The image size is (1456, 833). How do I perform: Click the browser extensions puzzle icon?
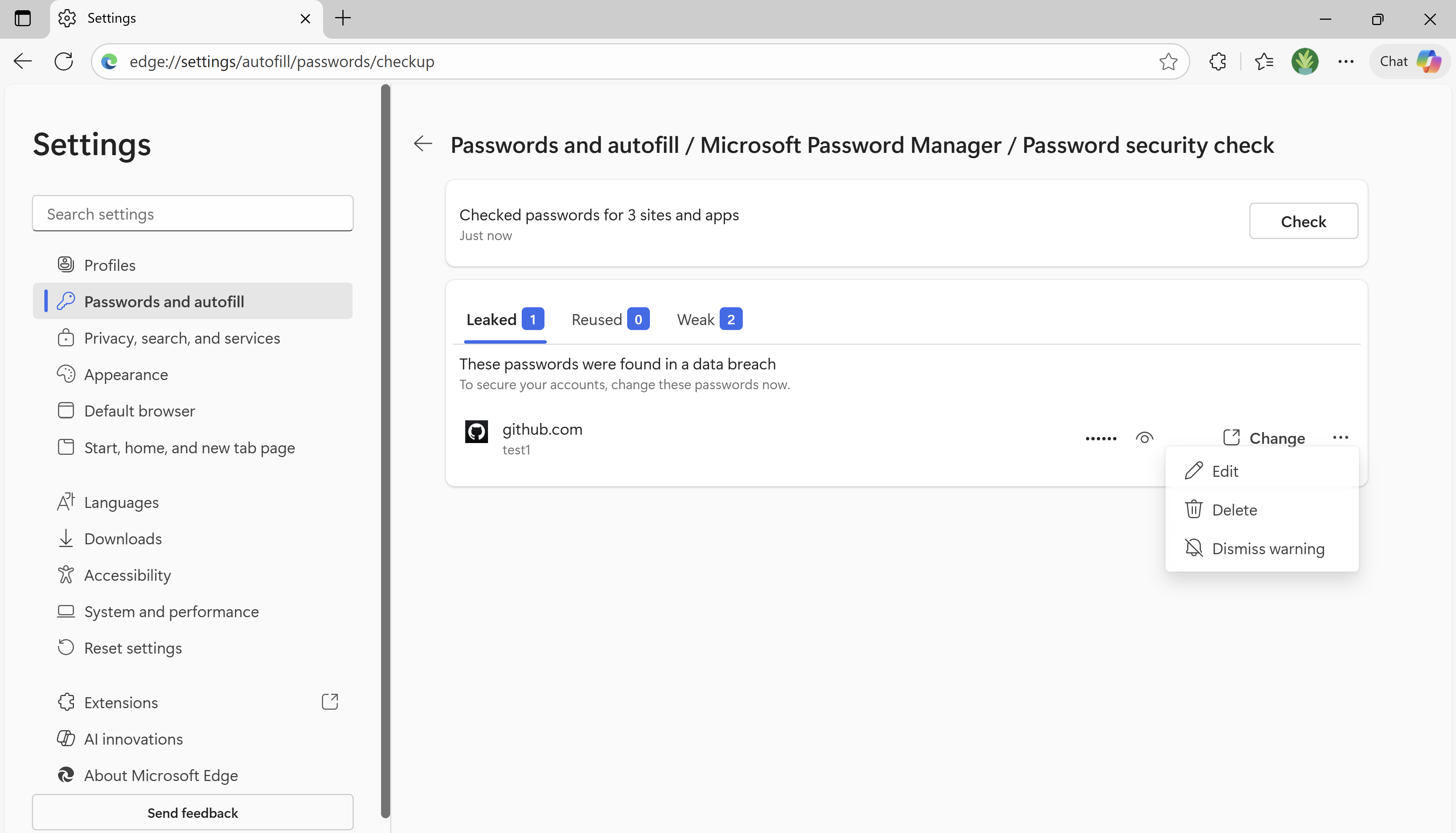tap(1217, 61)
